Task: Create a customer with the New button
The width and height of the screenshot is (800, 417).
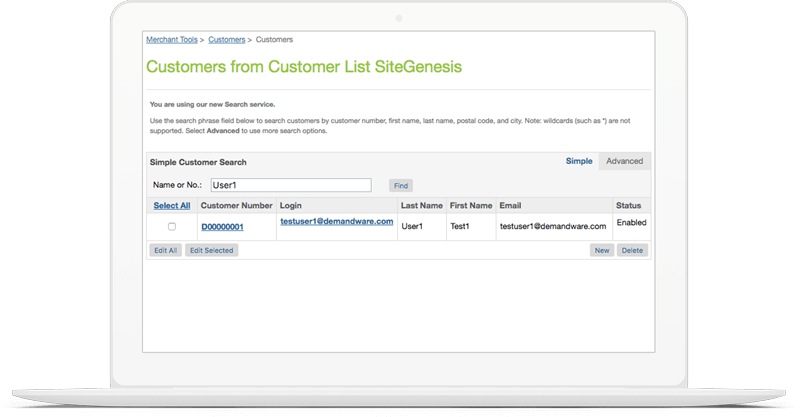Action: click(601, 250)
